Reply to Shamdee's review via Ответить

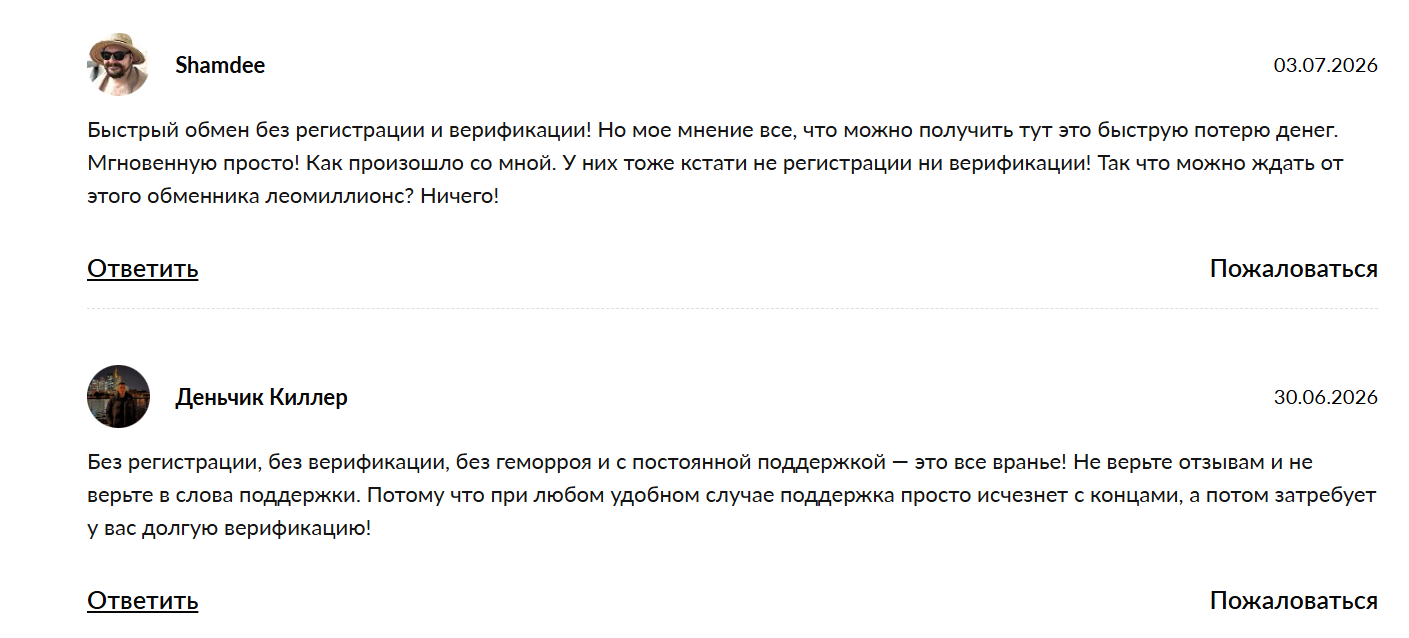coord(143,268)
